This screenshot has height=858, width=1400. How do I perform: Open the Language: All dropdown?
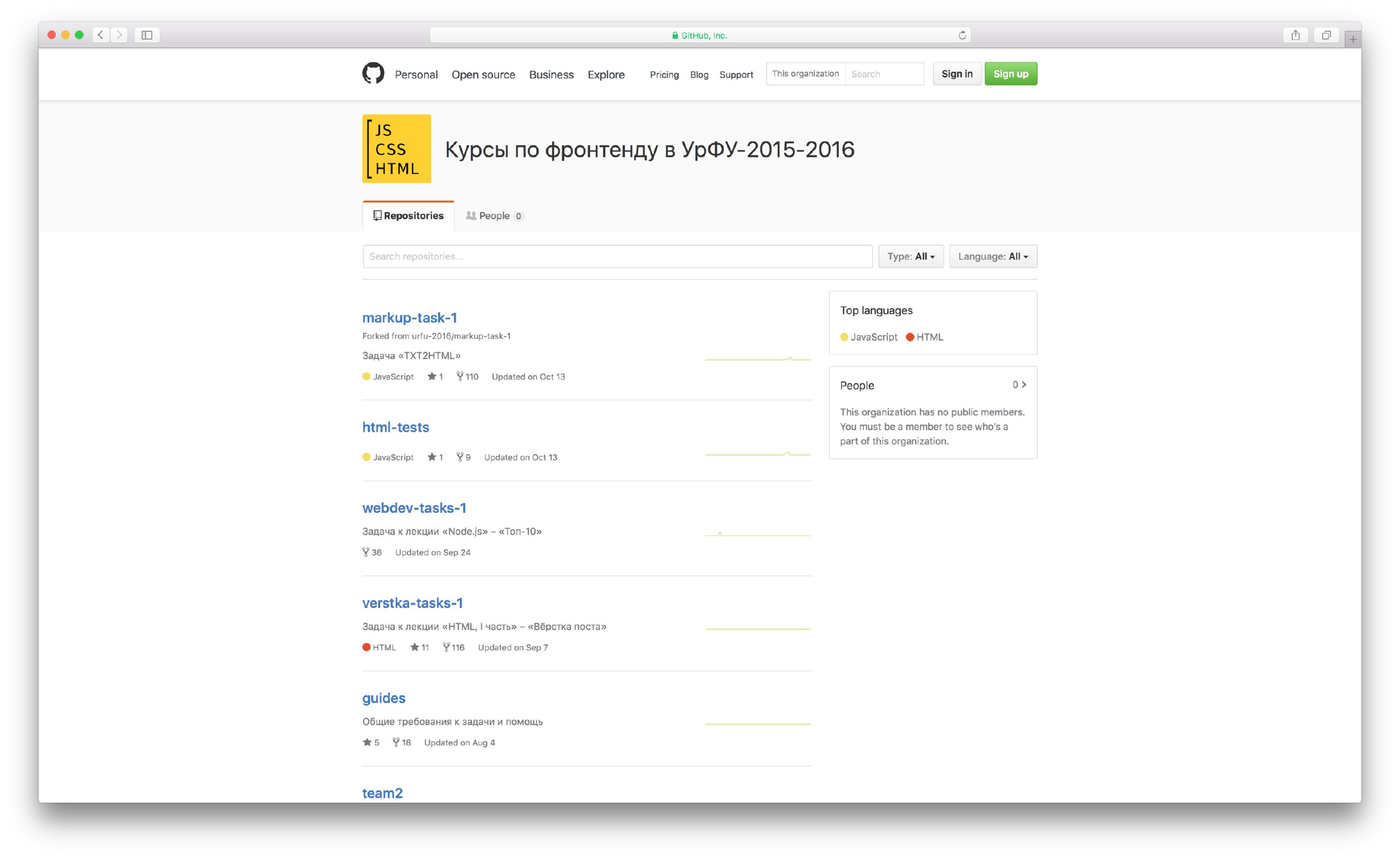pos(993,257)
